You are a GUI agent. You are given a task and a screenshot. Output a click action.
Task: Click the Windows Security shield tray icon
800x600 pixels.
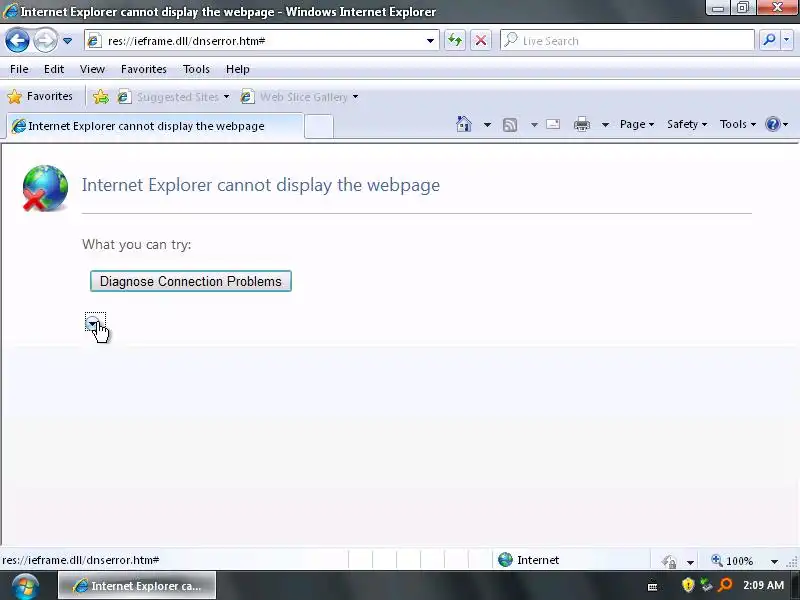[688, 584]
